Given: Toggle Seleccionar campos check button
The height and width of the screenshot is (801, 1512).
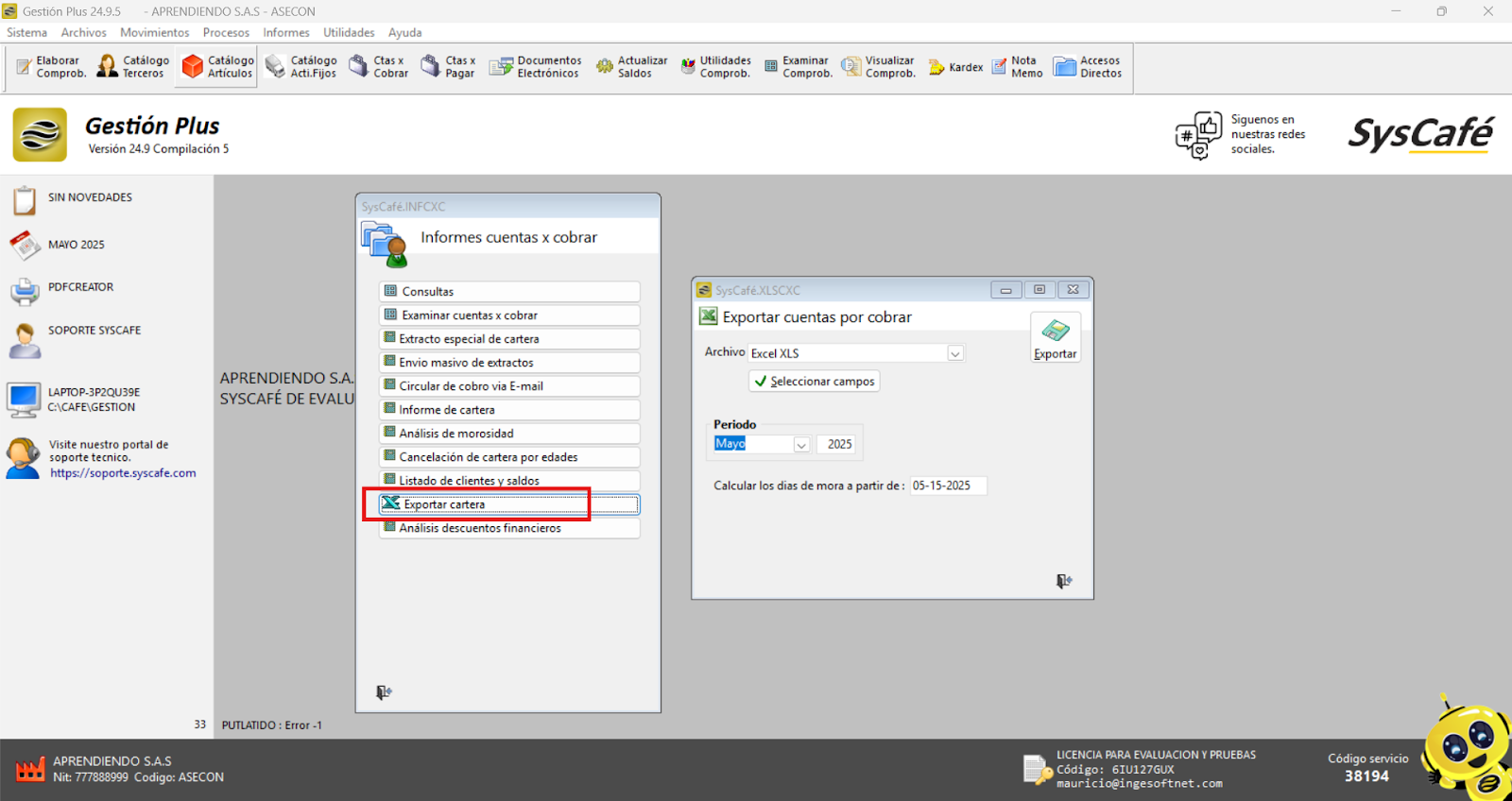Looking at the screenshot, I should [x=814, y=382].
